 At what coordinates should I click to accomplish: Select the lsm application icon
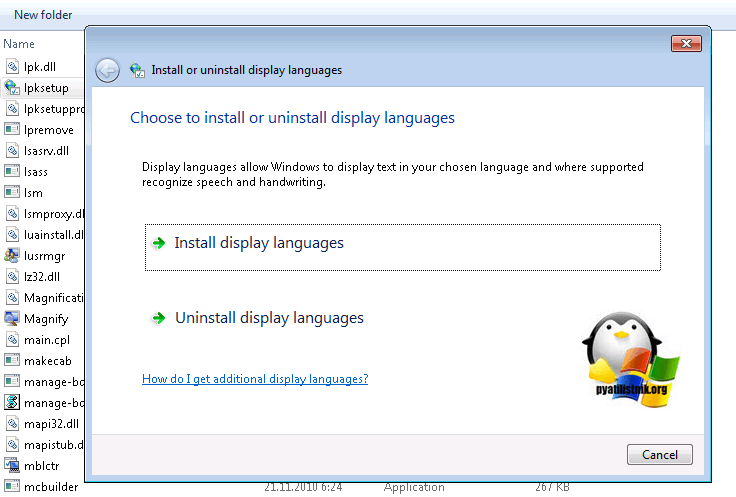(12, 192)
